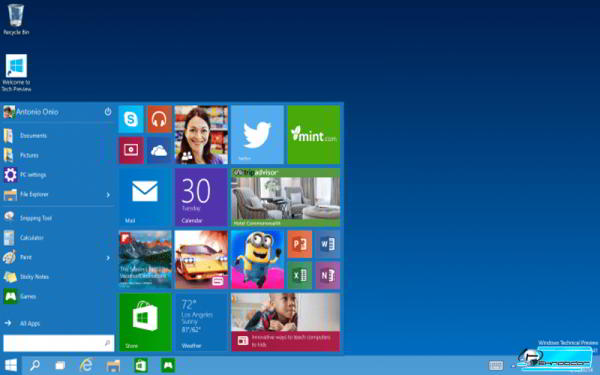Open the mint.com tile

[x=314, y=135]
